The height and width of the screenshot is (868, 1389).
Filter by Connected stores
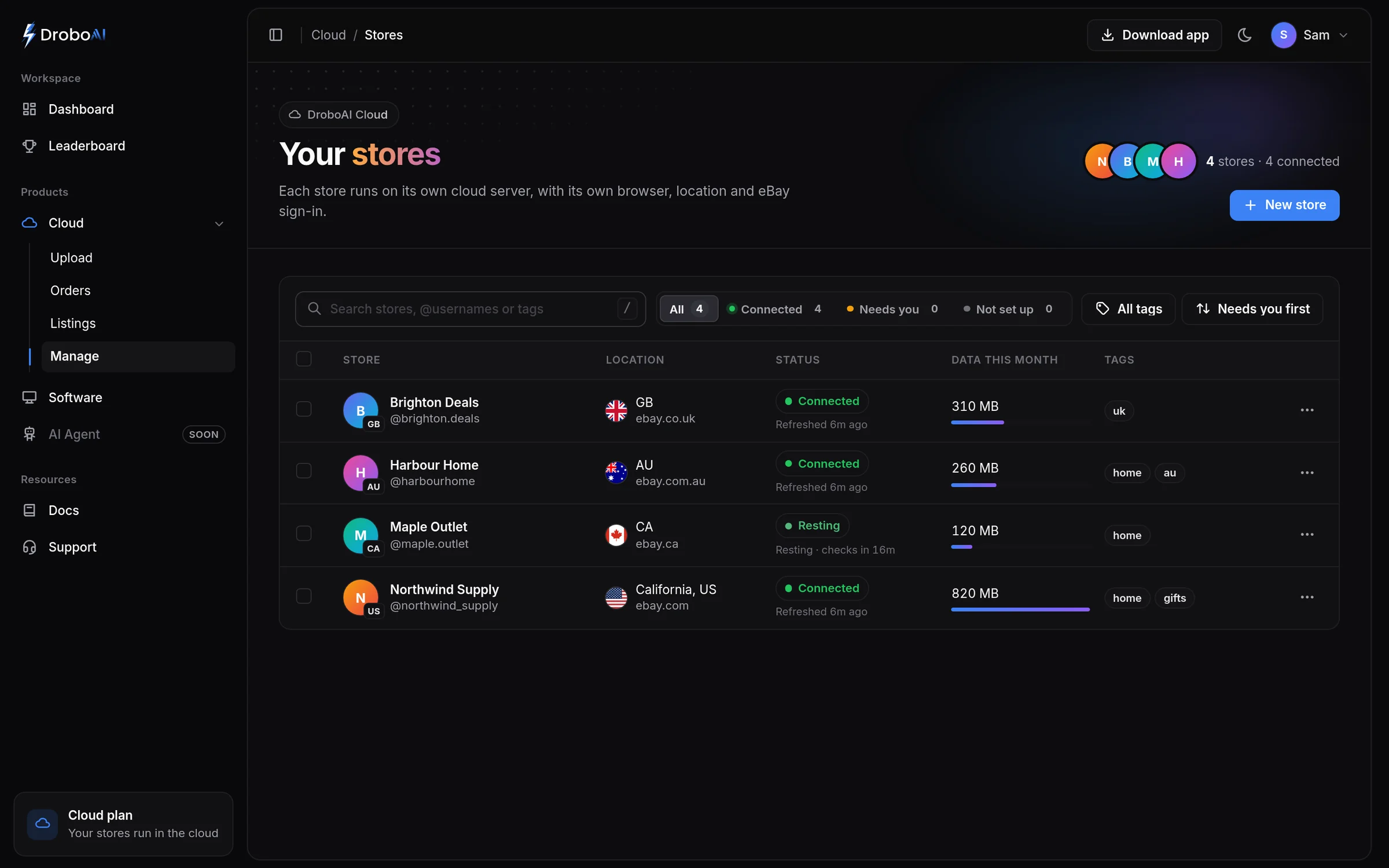pos(774,309)
